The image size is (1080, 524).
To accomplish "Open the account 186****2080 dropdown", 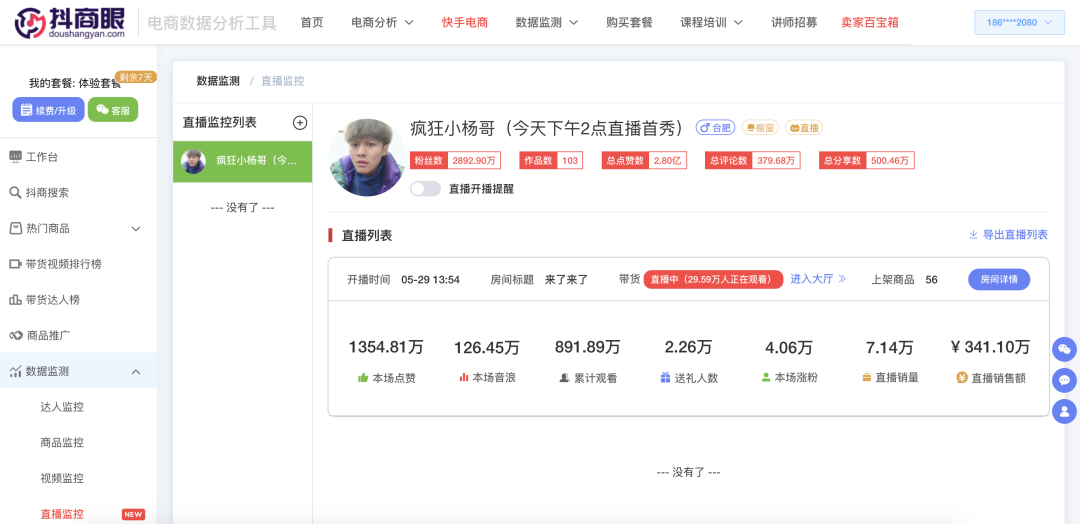I will click(x=1019, y=23).
